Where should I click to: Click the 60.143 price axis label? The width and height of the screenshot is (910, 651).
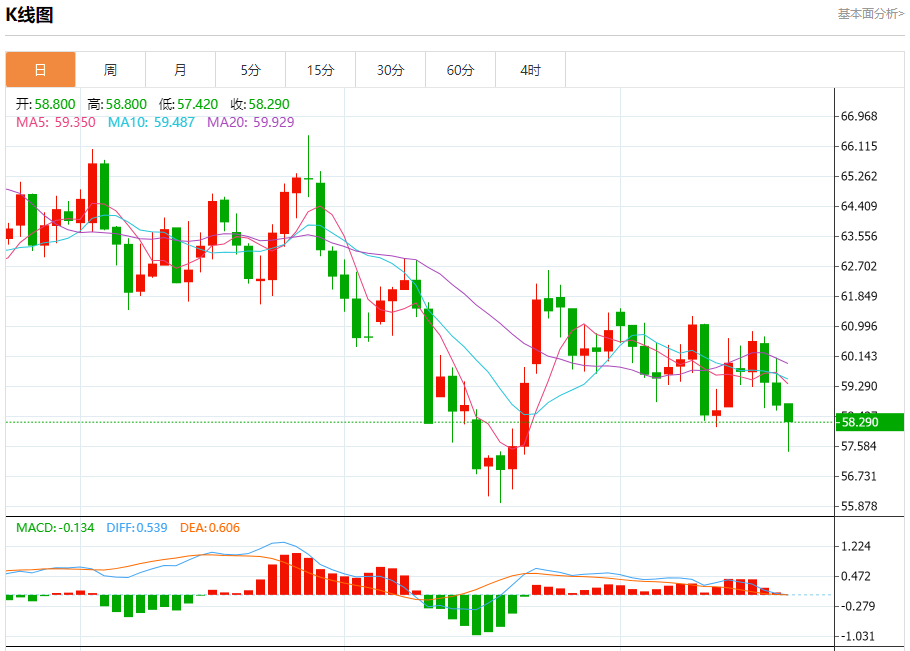859,356
